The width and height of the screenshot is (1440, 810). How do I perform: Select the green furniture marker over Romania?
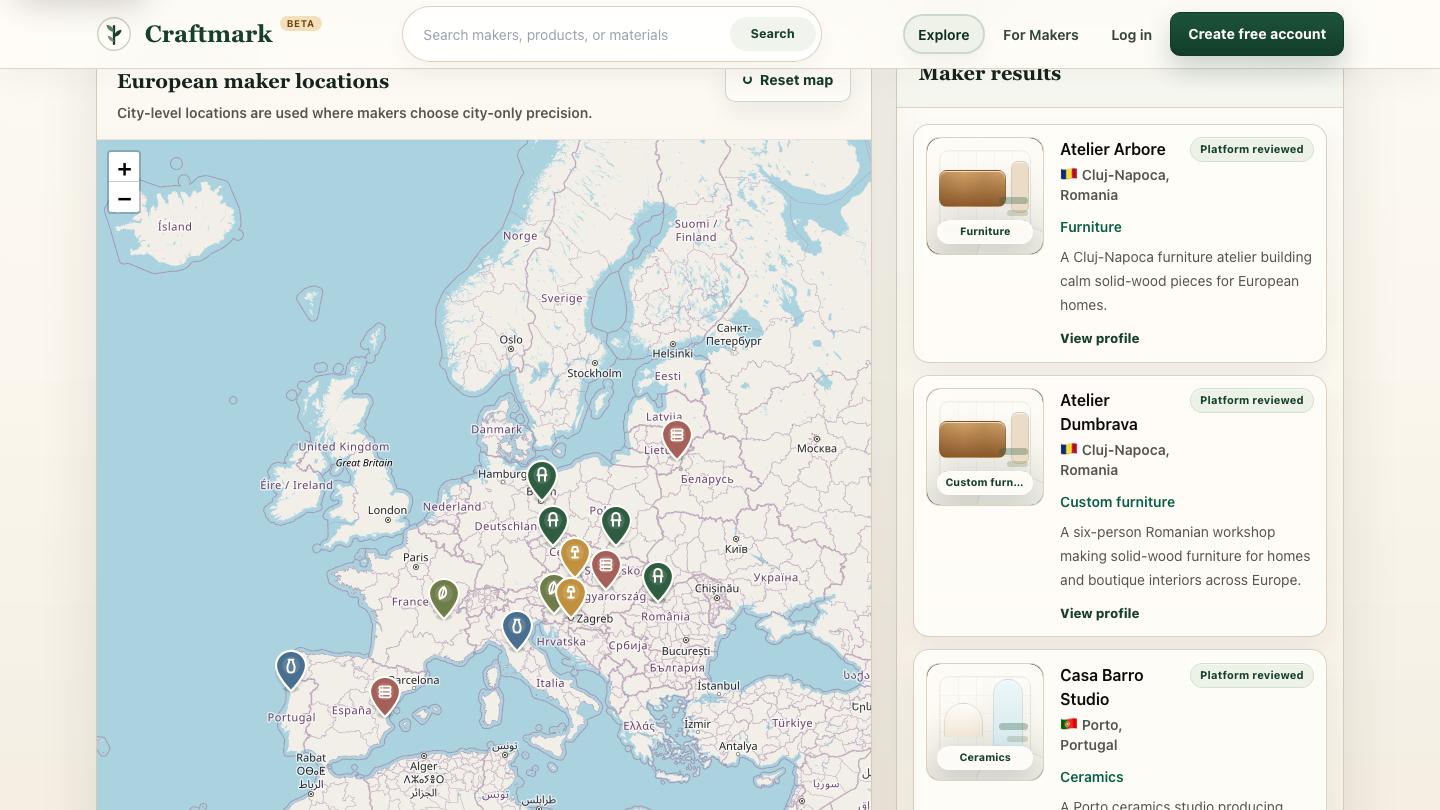tap(657, 580)
